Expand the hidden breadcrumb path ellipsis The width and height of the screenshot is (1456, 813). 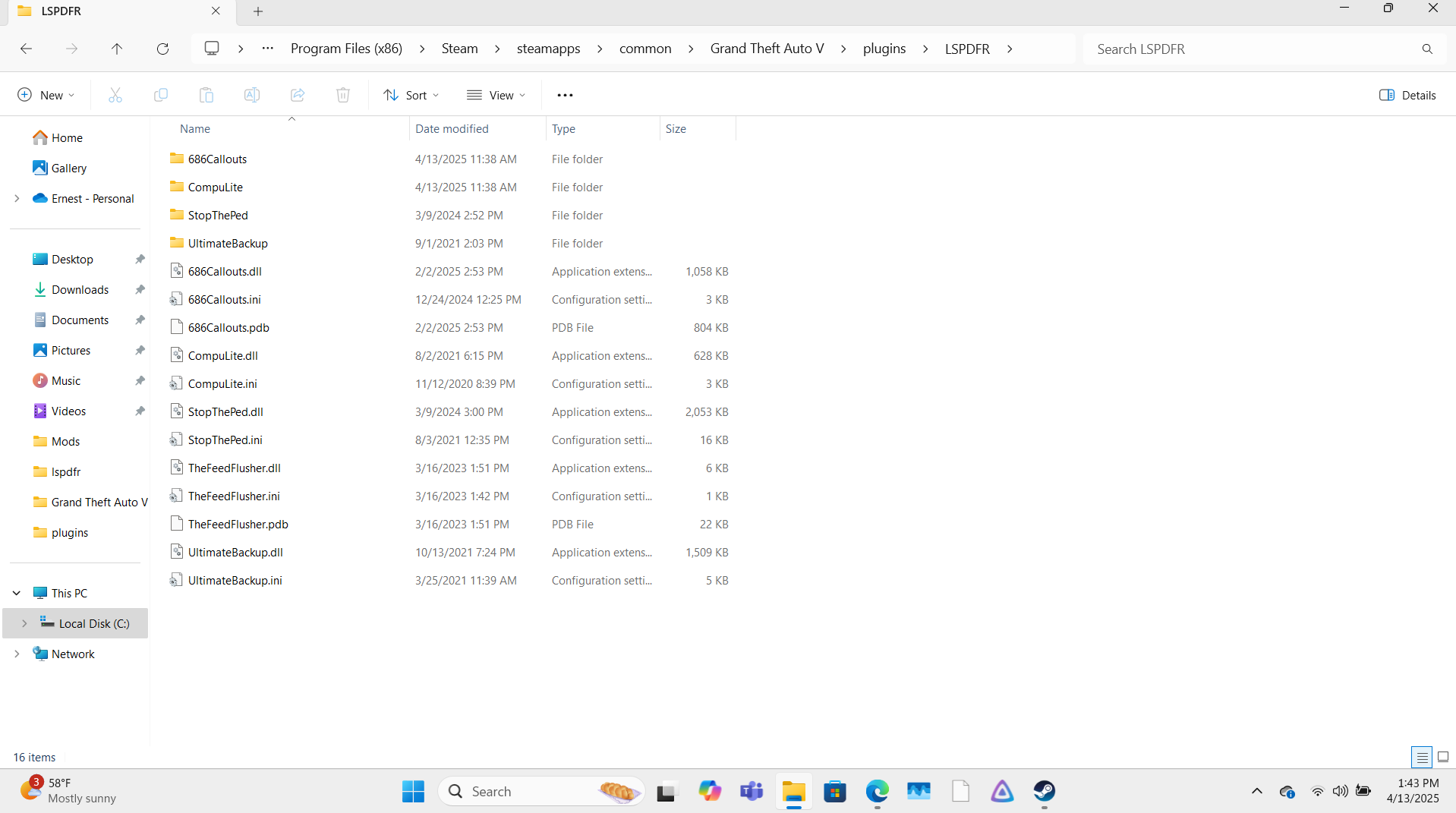267,49
